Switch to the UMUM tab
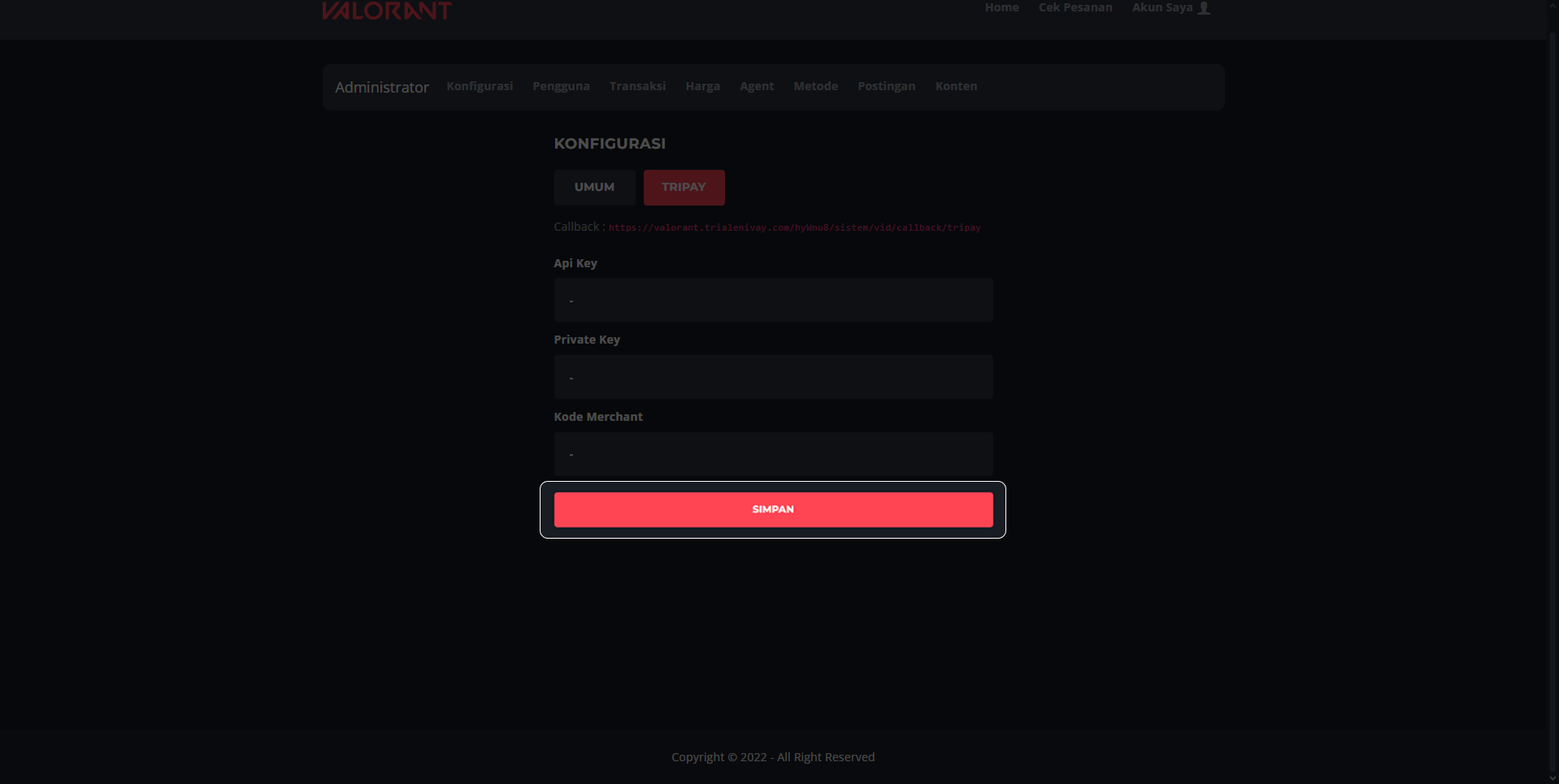Viewport: 1559px width, 784px height. 594,188
